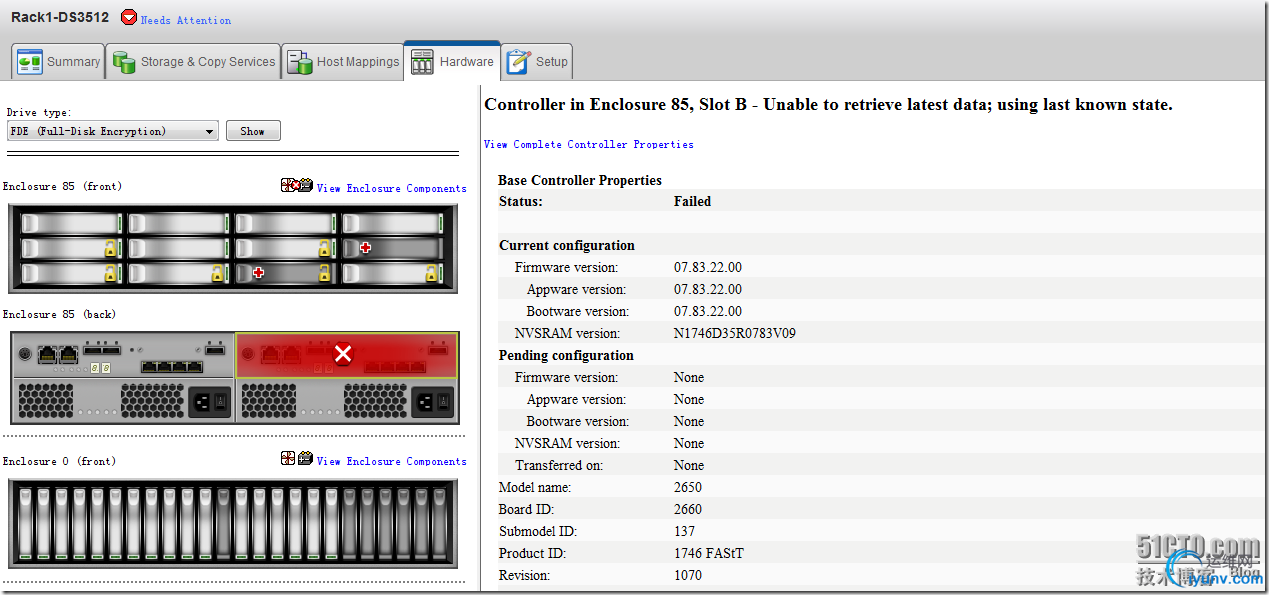Click the Revision value 1070
The image size is (1269, 595).
(x=688, y=575)
